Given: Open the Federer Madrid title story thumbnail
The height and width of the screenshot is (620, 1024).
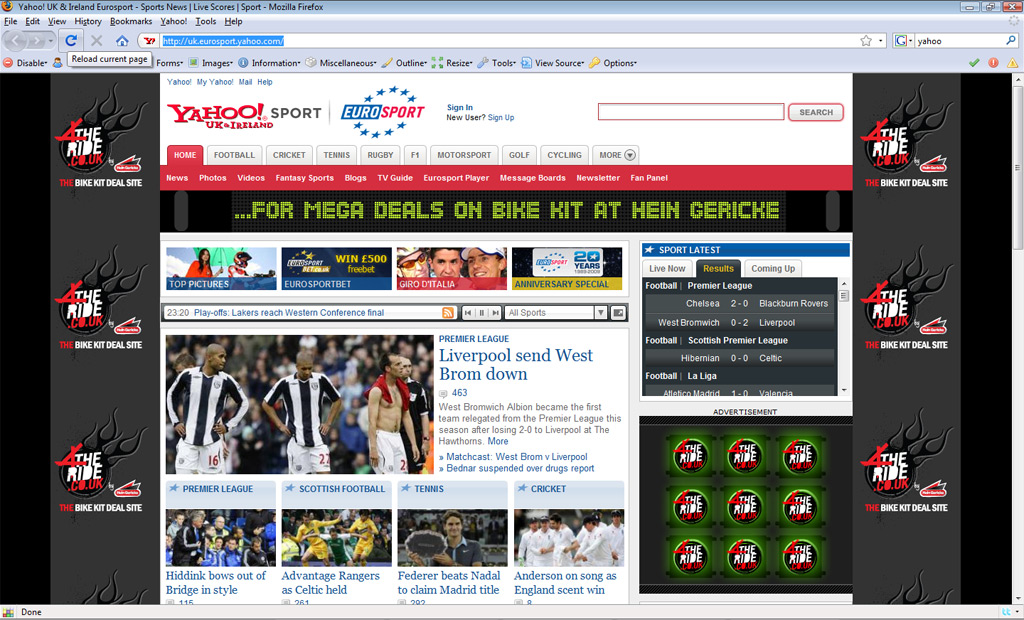Looking at the screenshot, I should [453, 538].
